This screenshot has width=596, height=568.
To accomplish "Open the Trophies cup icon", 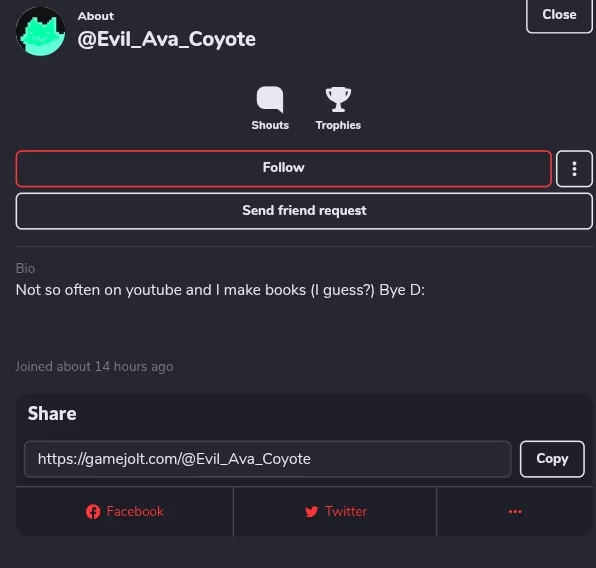I will pos(338,100).
